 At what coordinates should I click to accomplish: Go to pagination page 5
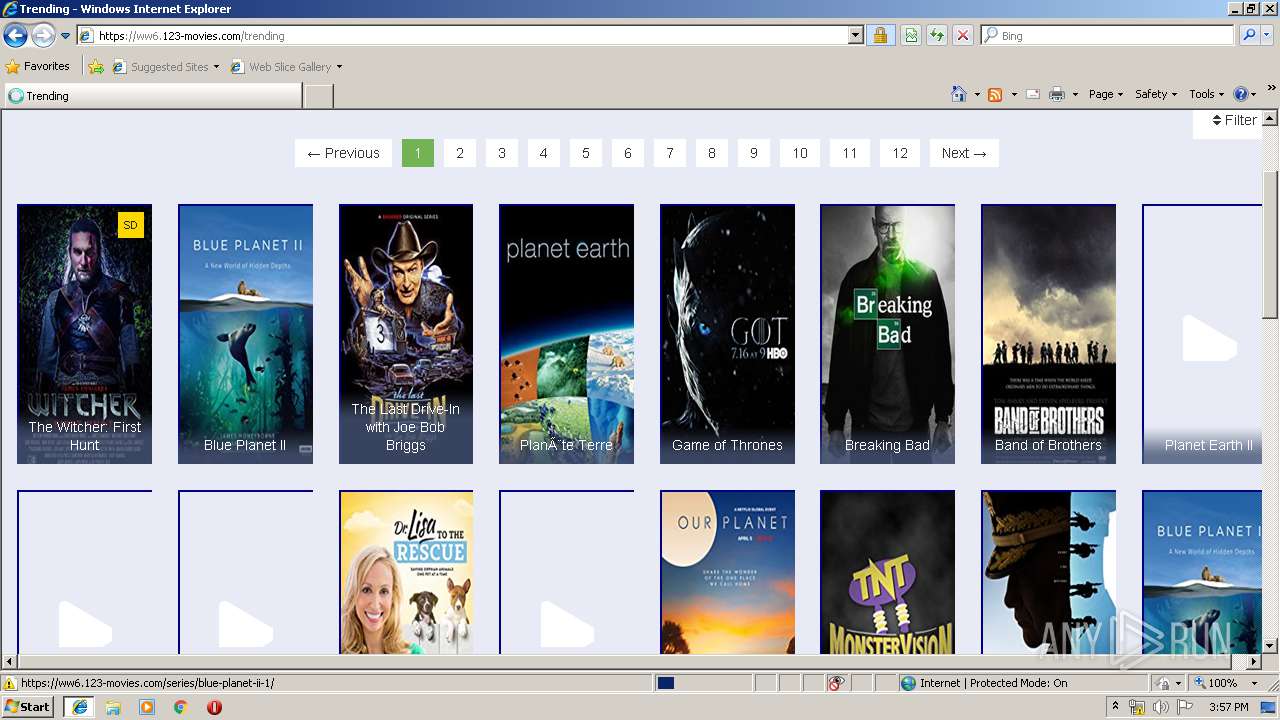point(586,153)
